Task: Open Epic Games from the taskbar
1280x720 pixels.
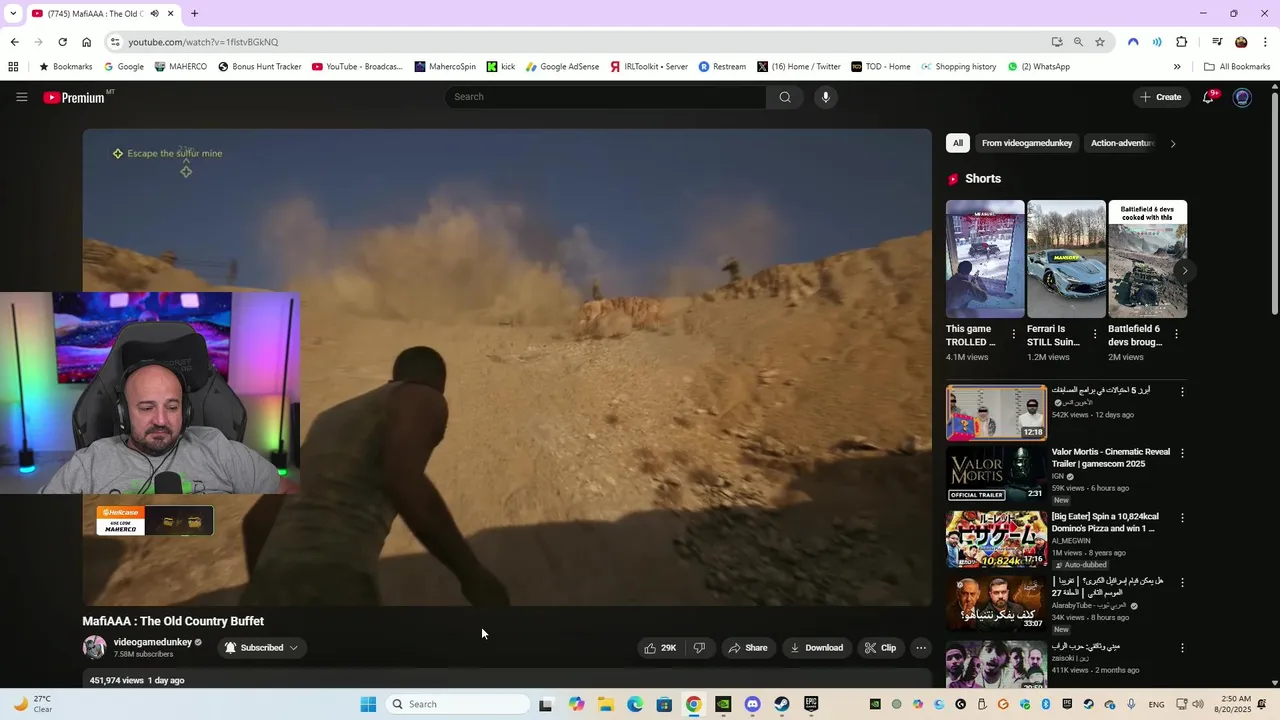Action: pyautogui.click(x=811, y=704)
